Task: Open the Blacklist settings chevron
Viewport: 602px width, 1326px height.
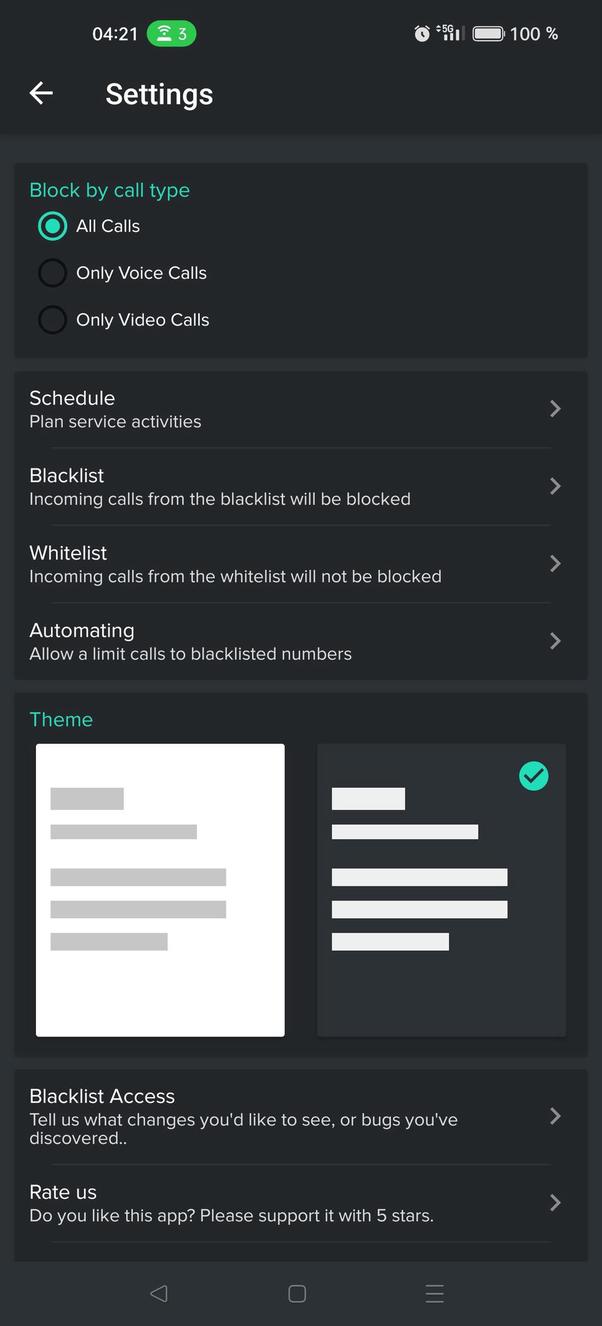Action: click(x=555, y=486)
